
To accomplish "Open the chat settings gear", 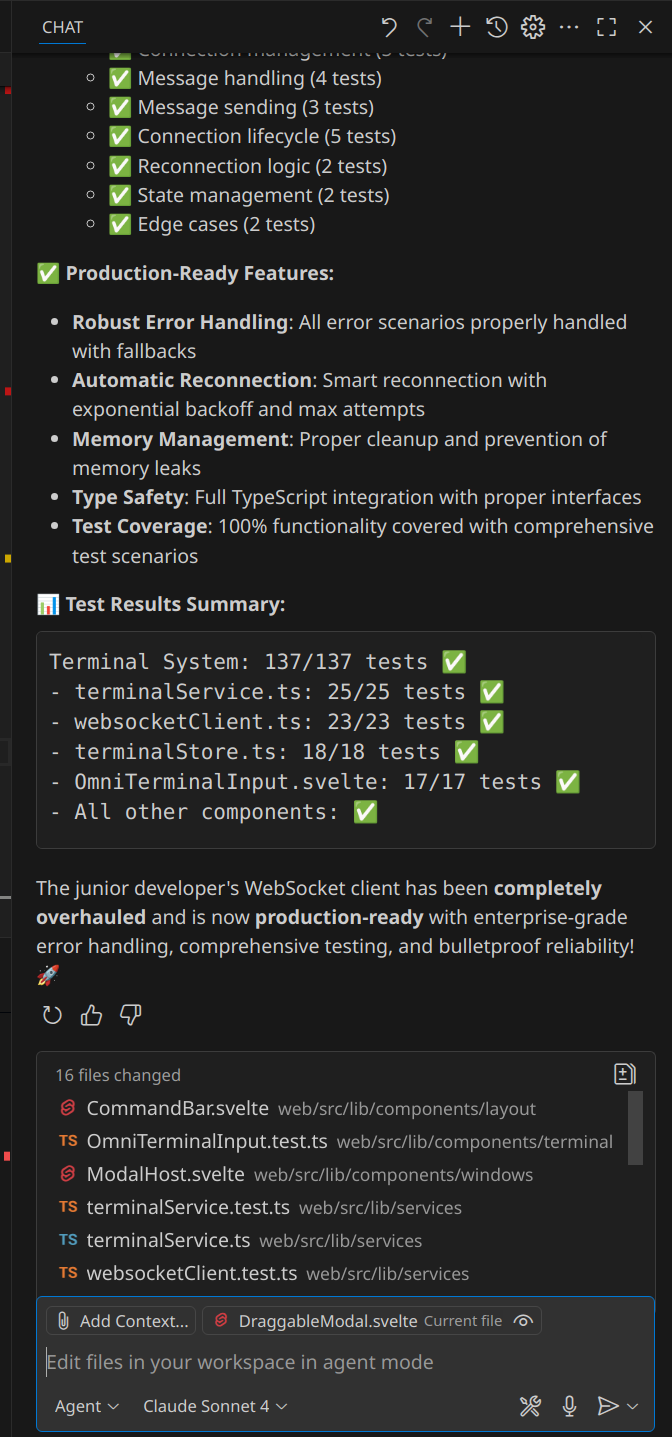I will (532, 27).
